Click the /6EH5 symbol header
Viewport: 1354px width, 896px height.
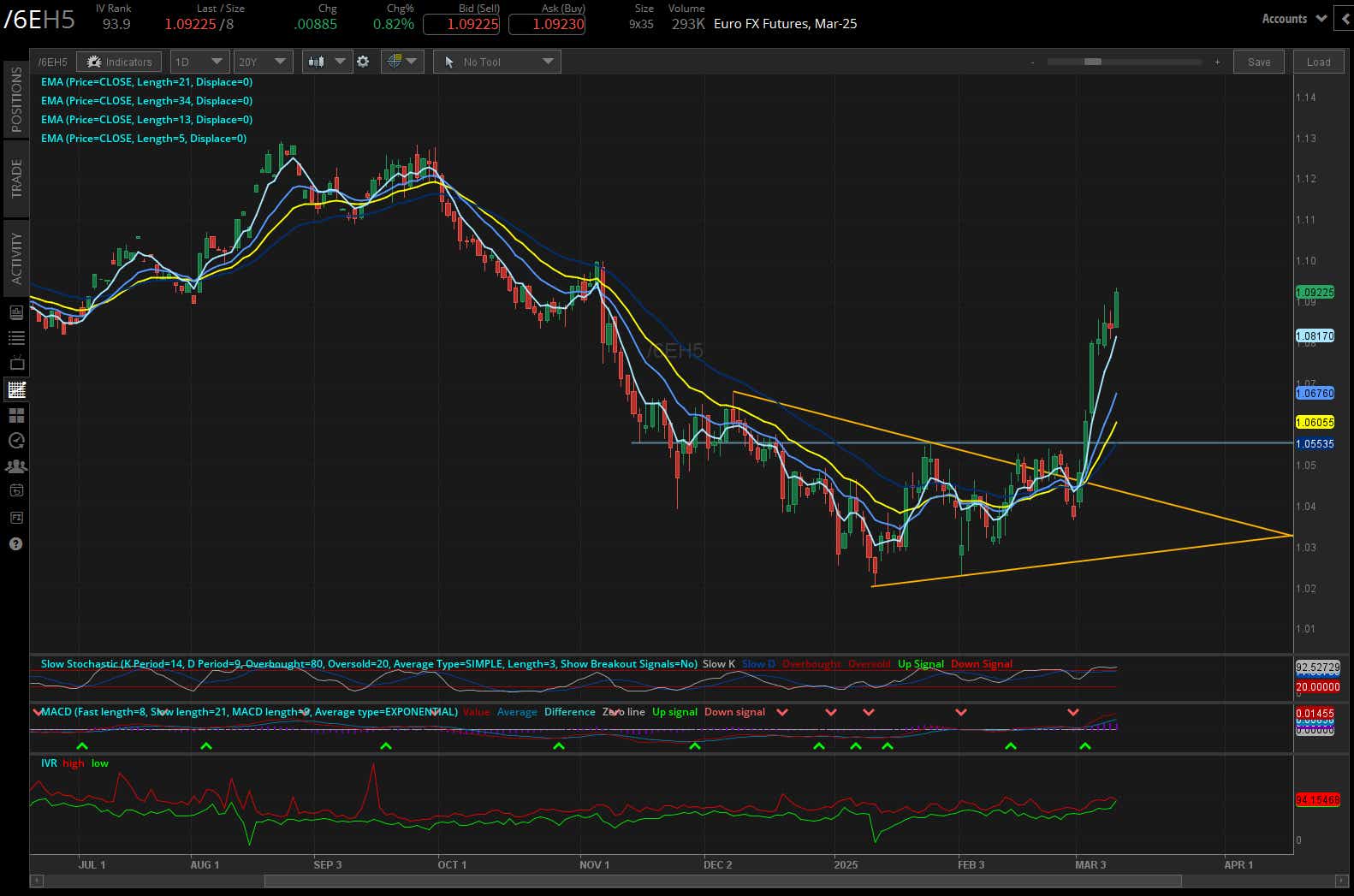(39, 20)
